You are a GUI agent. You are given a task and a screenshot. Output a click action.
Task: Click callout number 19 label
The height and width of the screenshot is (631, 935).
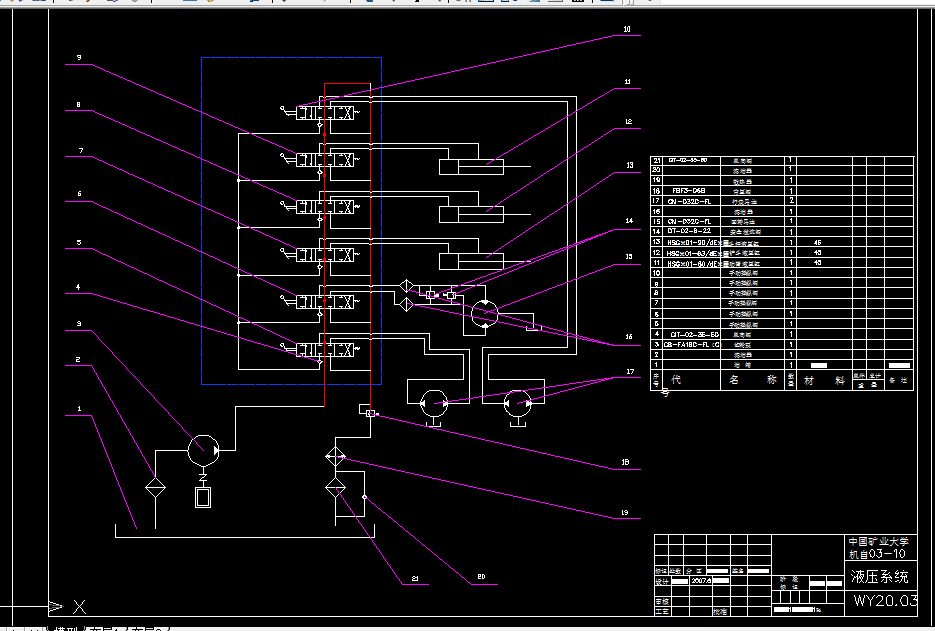624,513
